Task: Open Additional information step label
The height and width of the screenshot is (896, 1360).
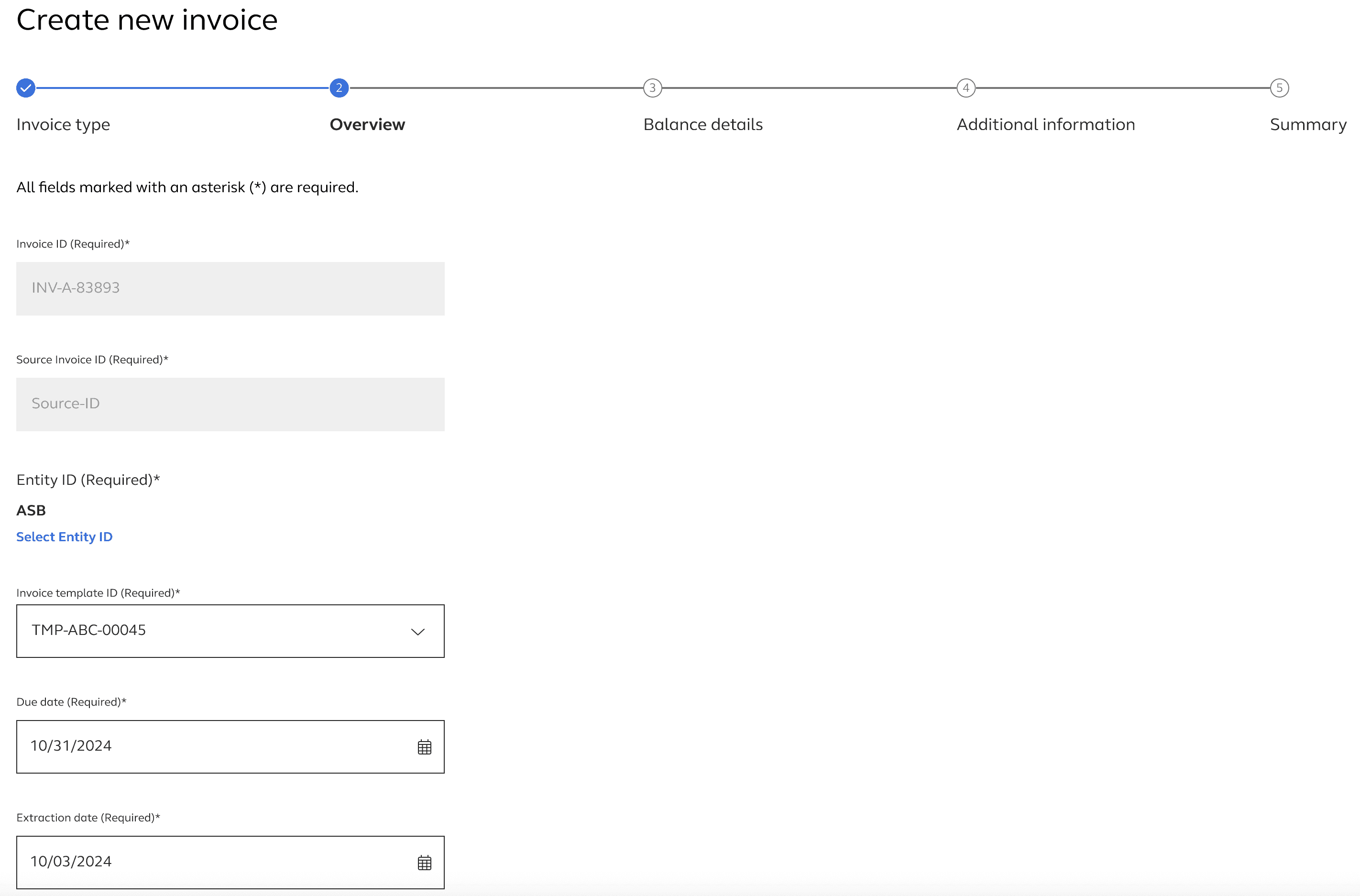Action: tap(1046, 125)
